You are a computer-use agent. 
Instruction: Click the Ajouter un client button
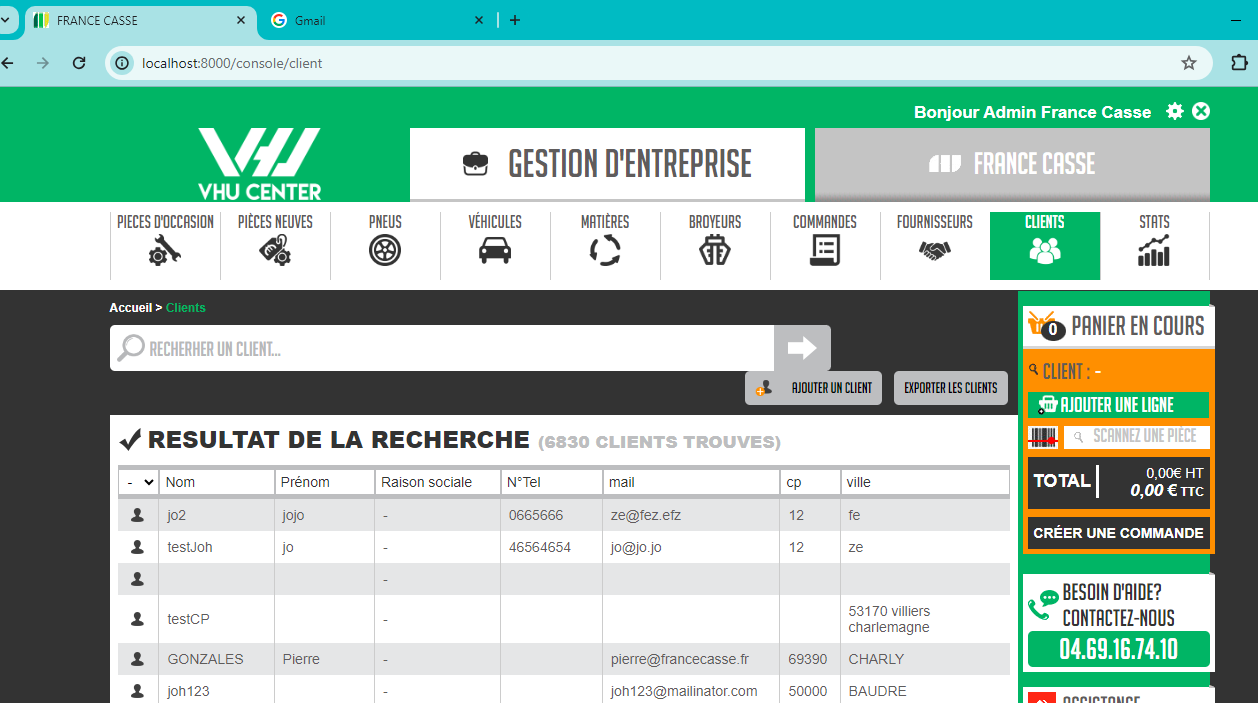813,388
